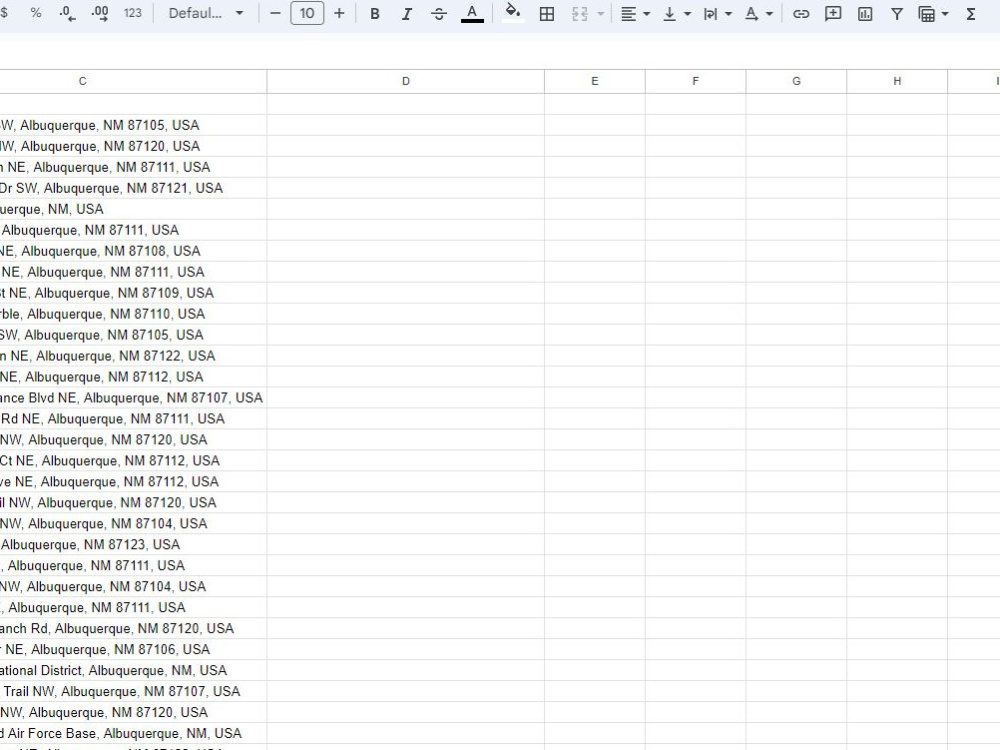Click cell 'Ct NE, Albuquerque, NM 87112, USA'

[133, 460]
